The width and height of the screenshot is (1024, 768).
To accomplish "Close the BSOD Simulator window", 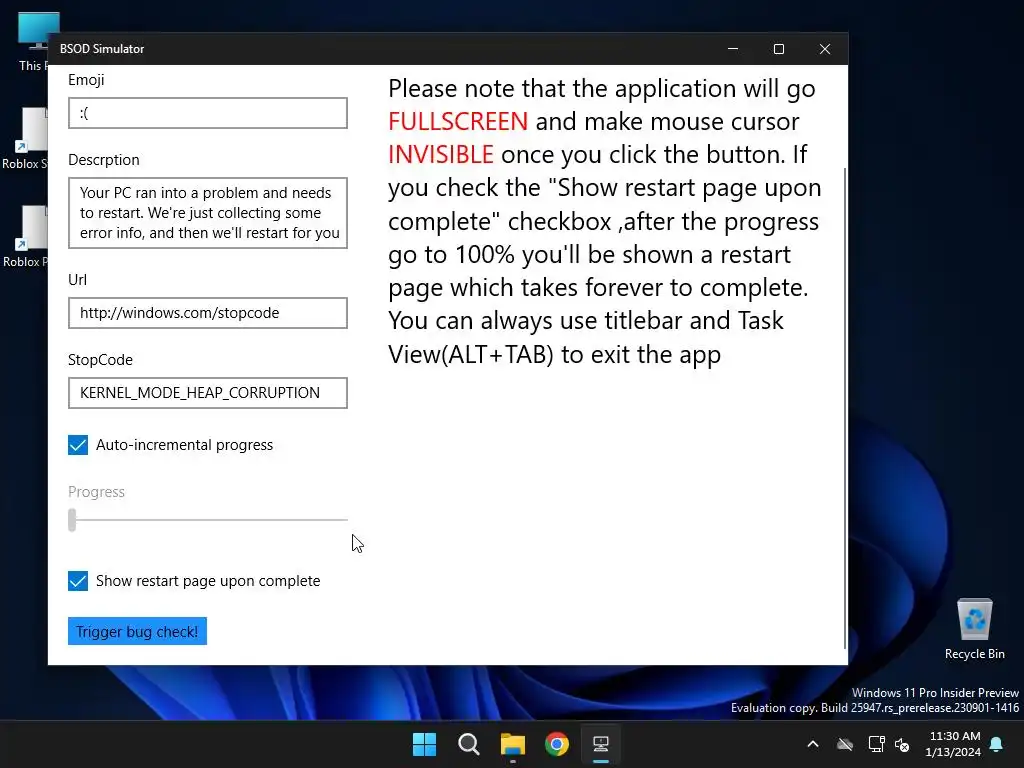I will pos(825,49).
